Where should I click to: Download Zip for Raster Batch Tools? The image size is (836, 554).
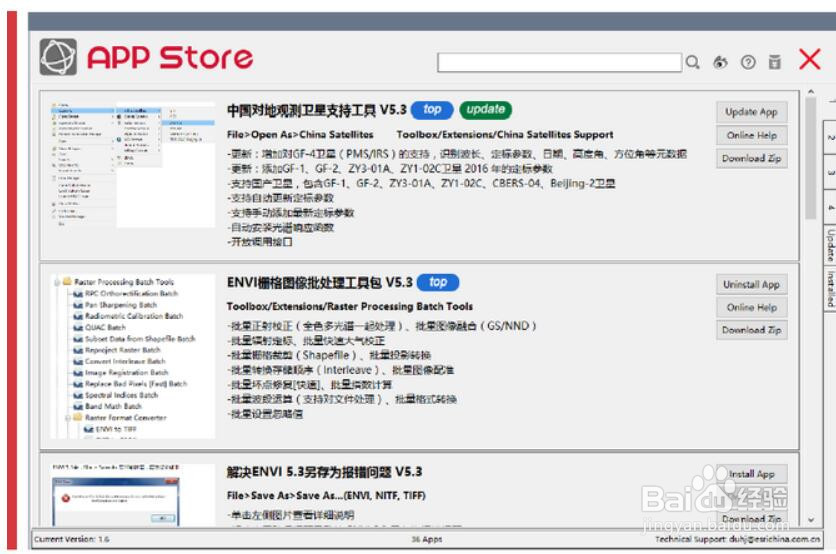point(751,330)
